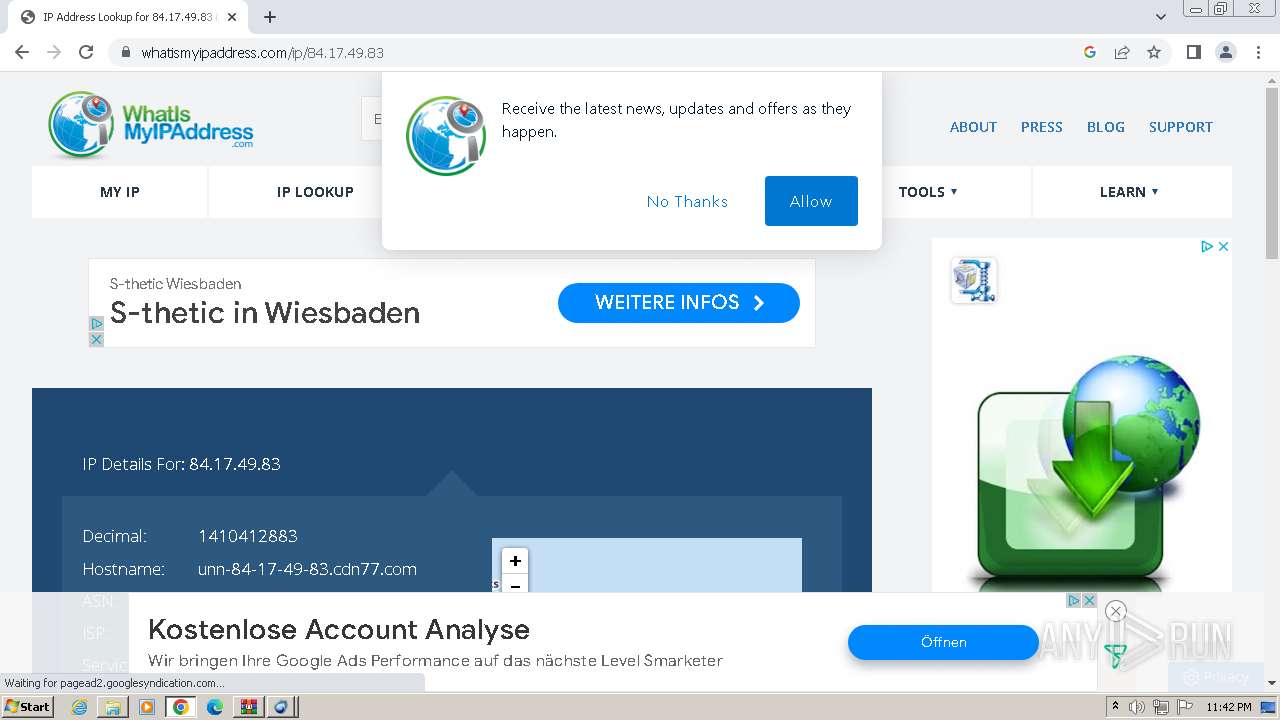Close the Kostenlose Account Analyse banner
The image size is (1280, 720).
(x=1089, y=601)
